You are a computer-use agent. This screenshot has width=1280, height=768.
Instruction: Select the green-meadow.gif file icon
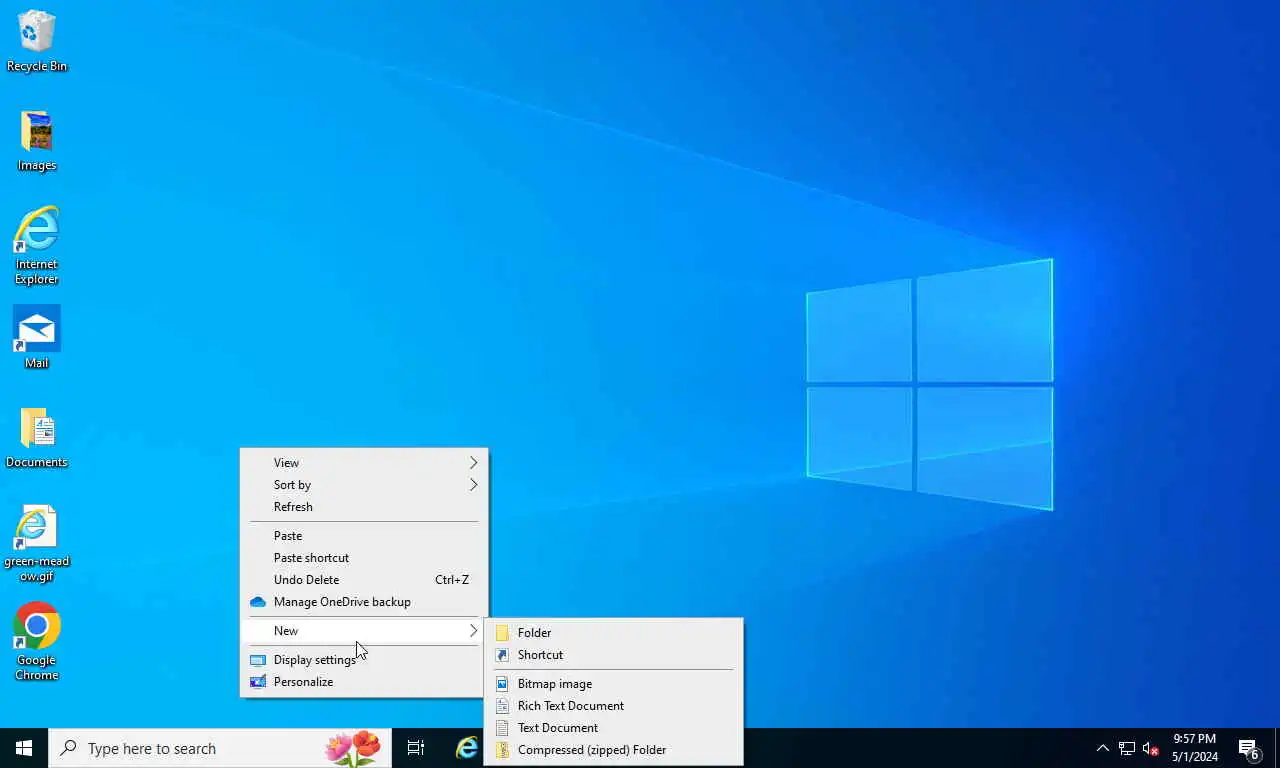[37, 543]
